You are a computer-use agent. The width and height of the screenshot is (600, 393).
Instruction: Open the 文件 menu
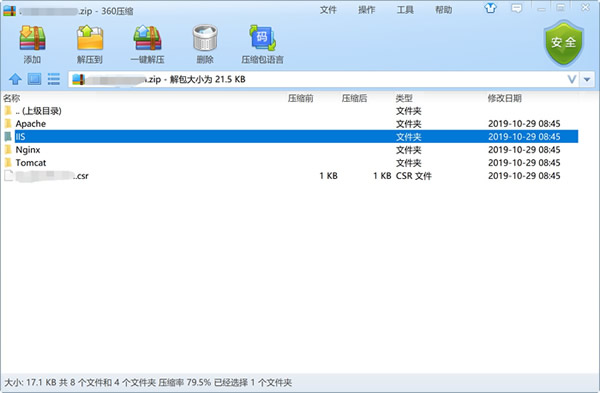tap(328, 10)
